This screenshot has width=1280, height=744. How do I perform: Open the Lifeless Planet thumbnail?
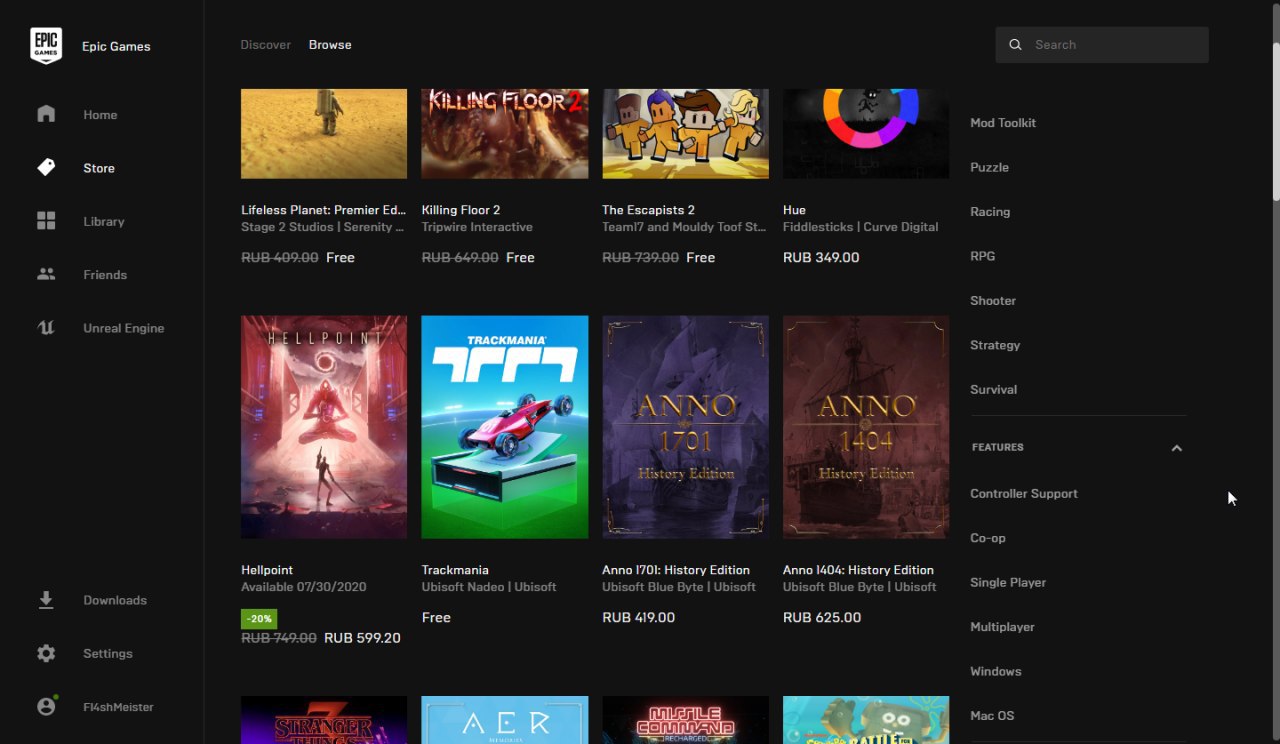click(324, 134)
